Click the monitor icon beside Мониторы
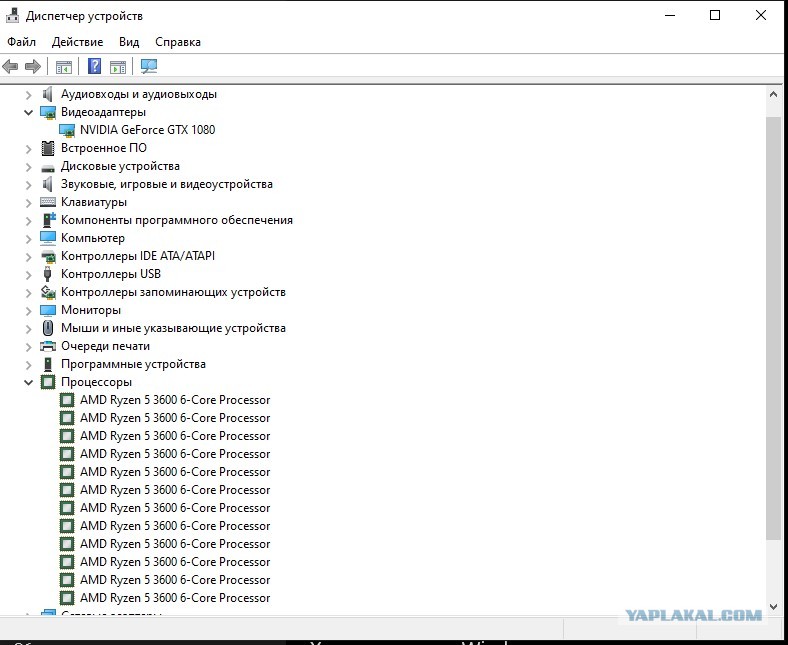 click(48, 310)
